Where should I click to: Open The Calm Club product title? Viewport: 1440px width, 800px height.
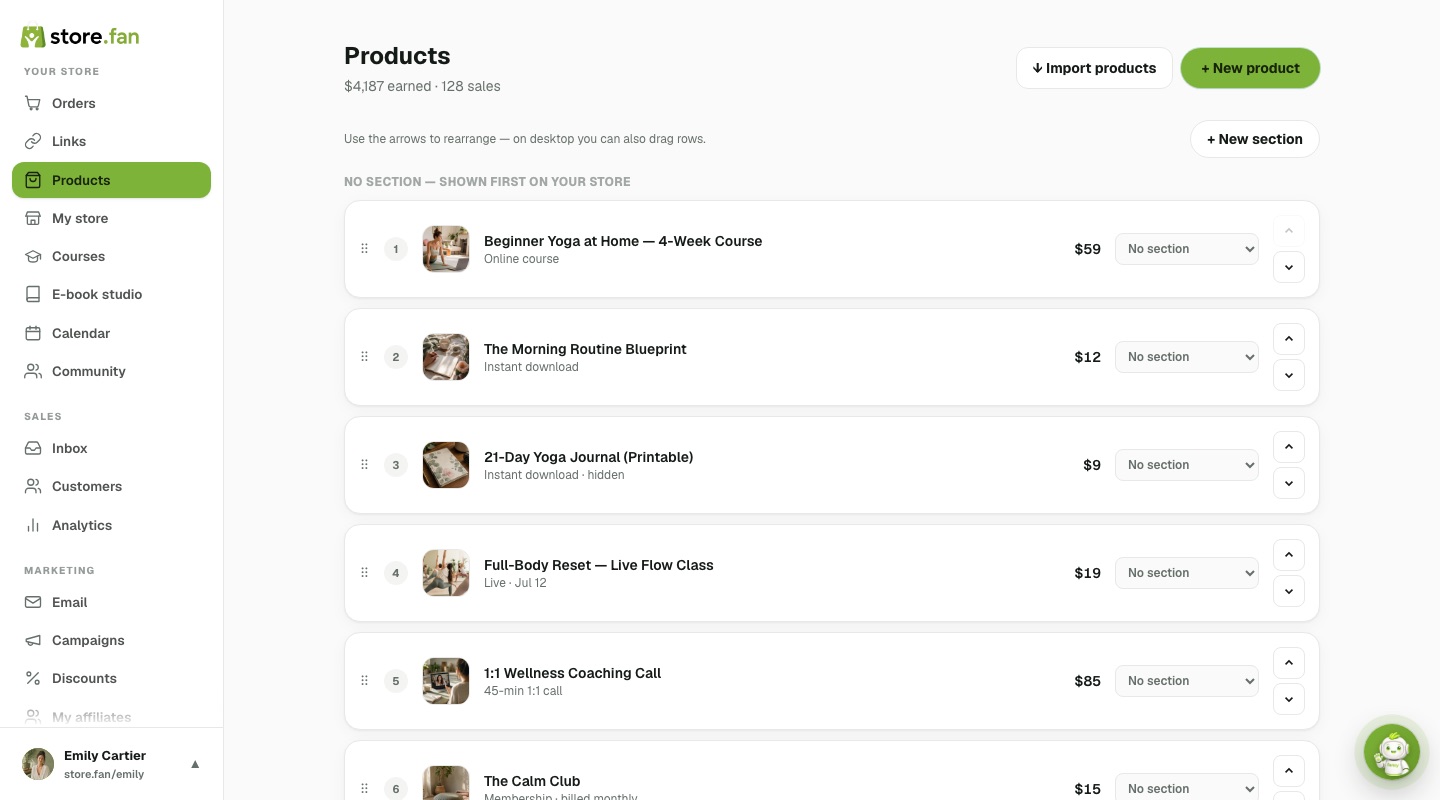click(532, 781)
